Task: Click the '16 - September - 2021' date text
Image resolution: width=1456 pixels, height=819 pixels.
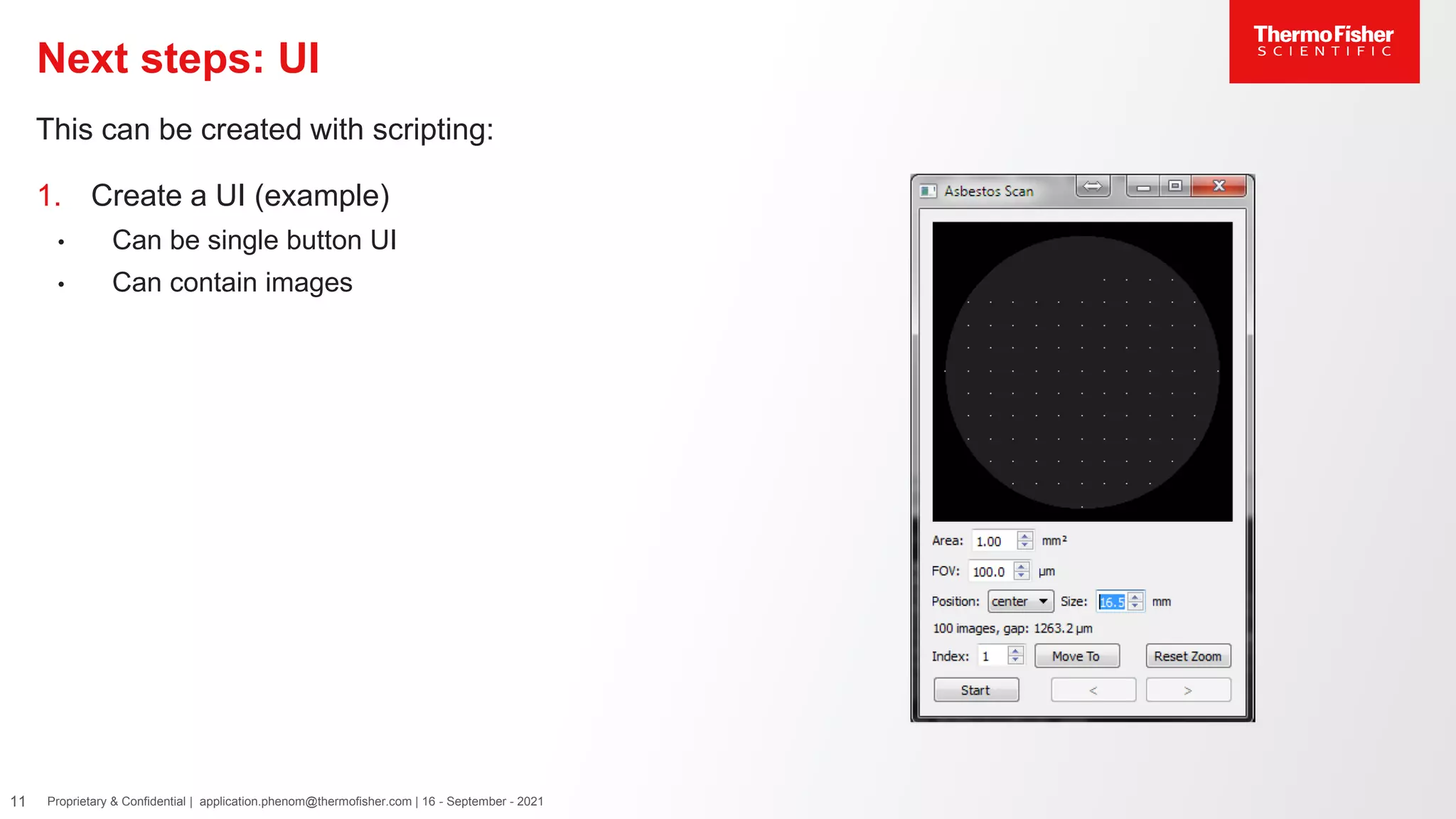Action: [483, 801]
